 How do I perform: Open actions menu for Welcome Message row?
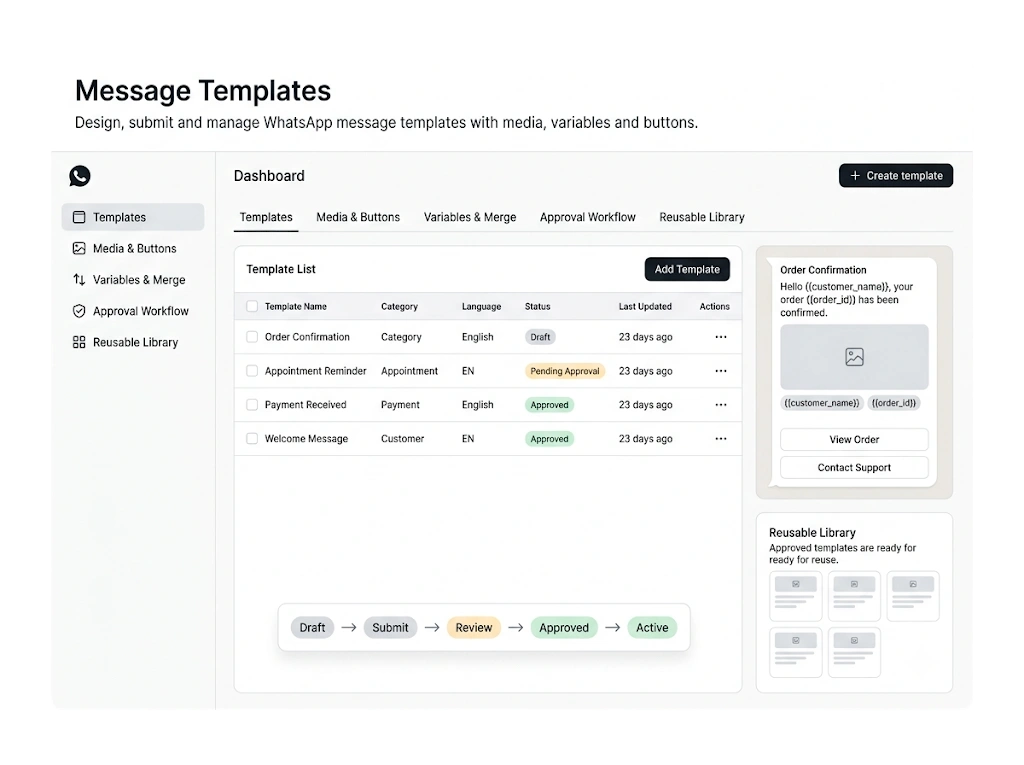click(721, 439)
